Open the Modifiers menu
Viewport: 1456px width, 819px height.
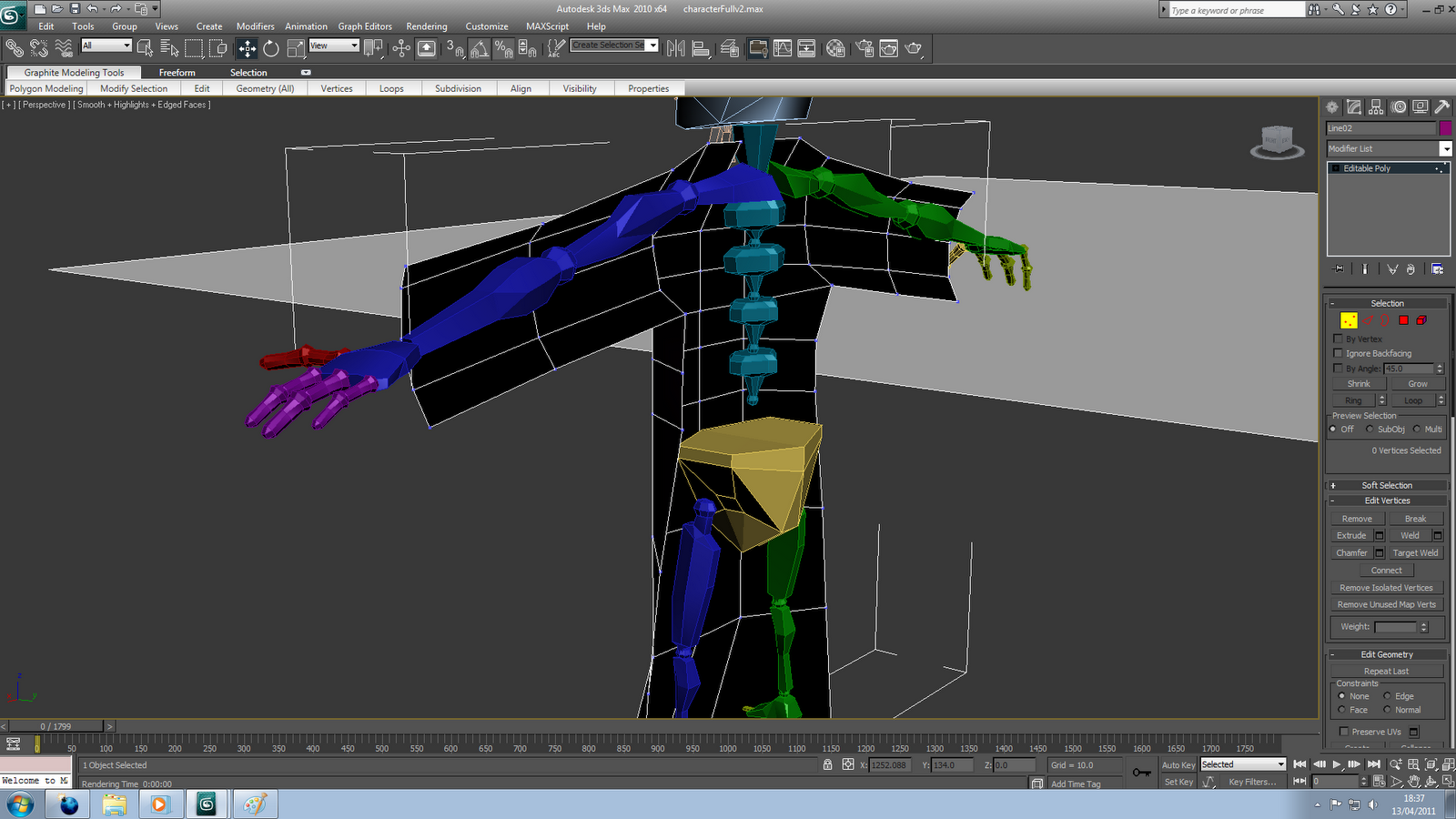(x=255, y=26)
